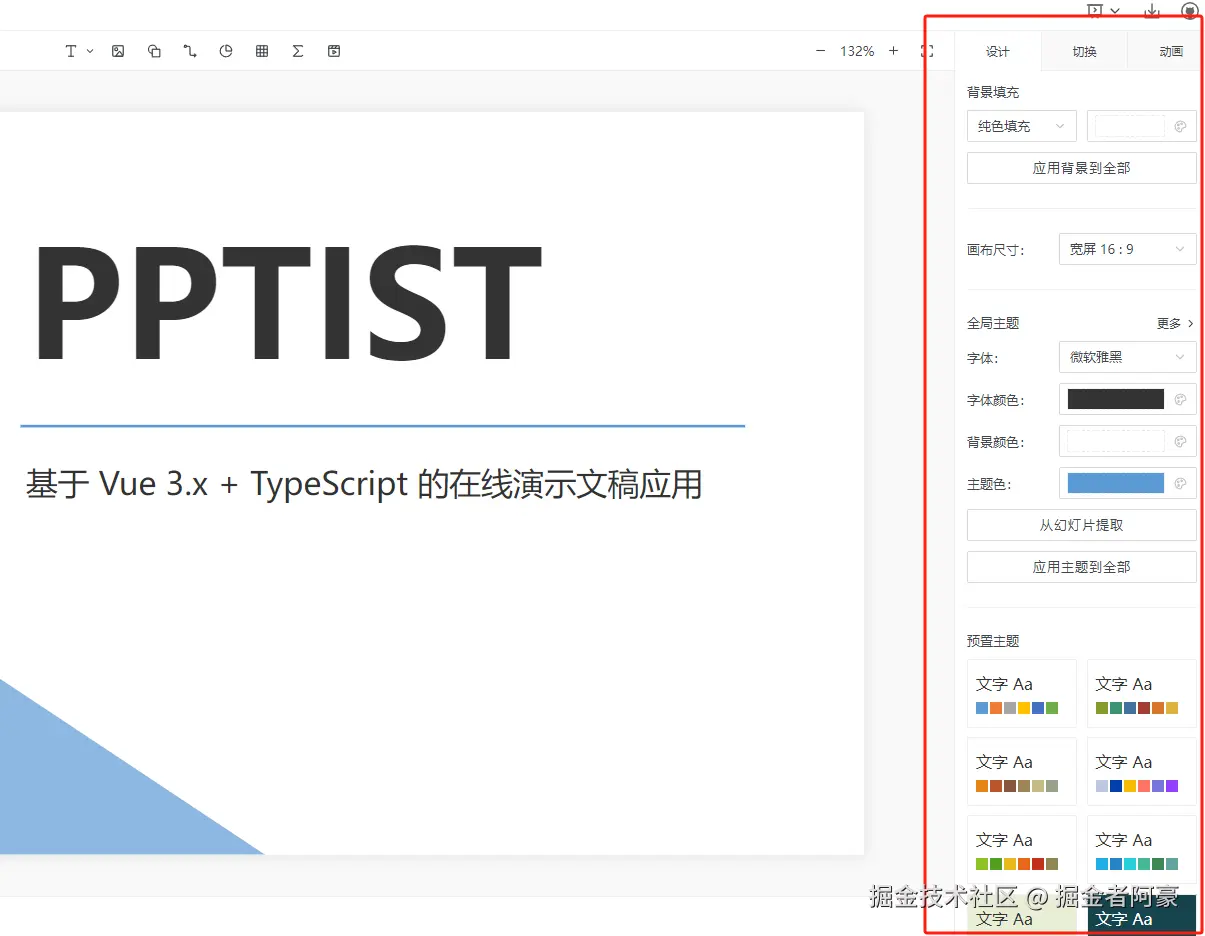
Task: Select the insert image tool
Action: click(118, 51)
